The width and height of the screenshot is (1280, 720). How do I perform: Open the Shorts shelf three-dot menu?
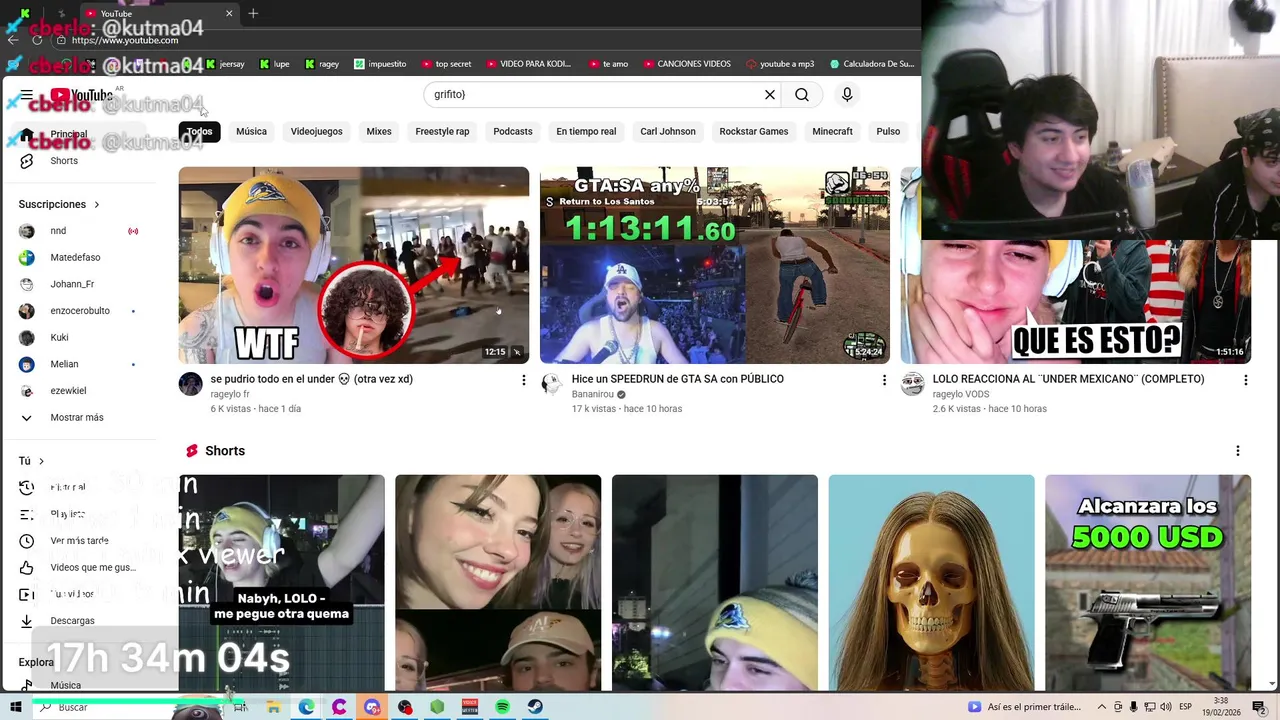[x=1237, y=451]
